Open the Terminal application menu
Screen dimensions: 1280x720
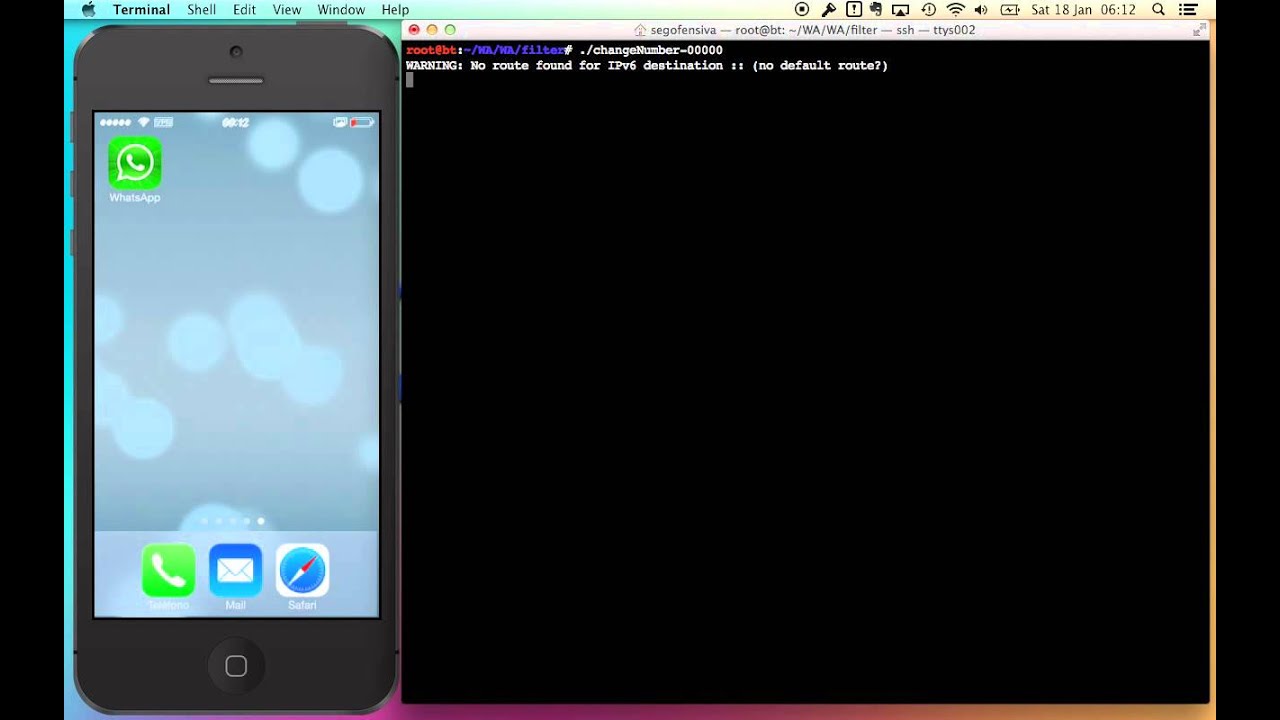[x=141, y=10]
